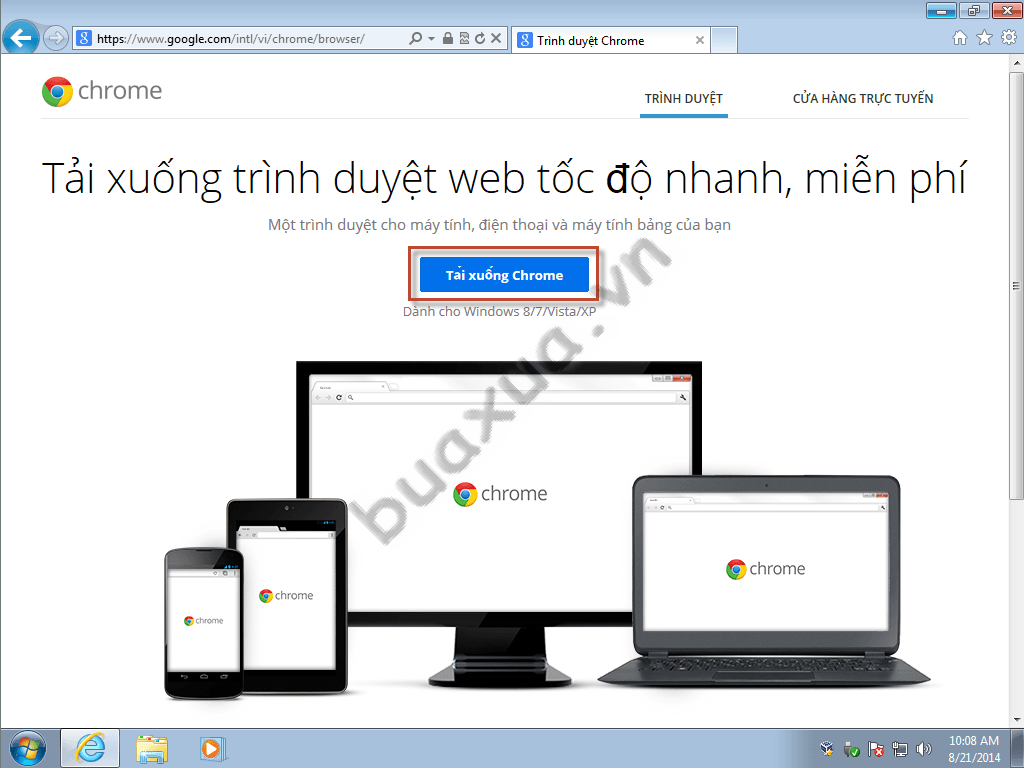Click the first system tray icon with the star

827,748
